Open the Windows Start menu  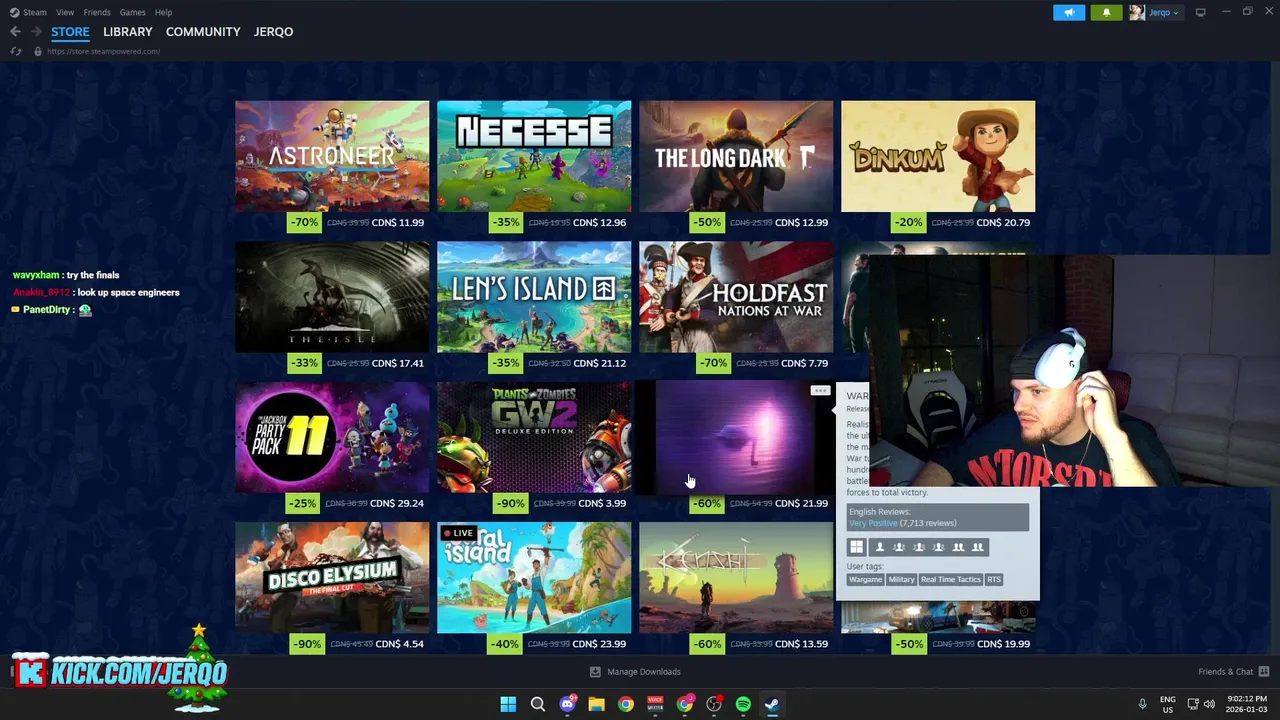(508, 704)
